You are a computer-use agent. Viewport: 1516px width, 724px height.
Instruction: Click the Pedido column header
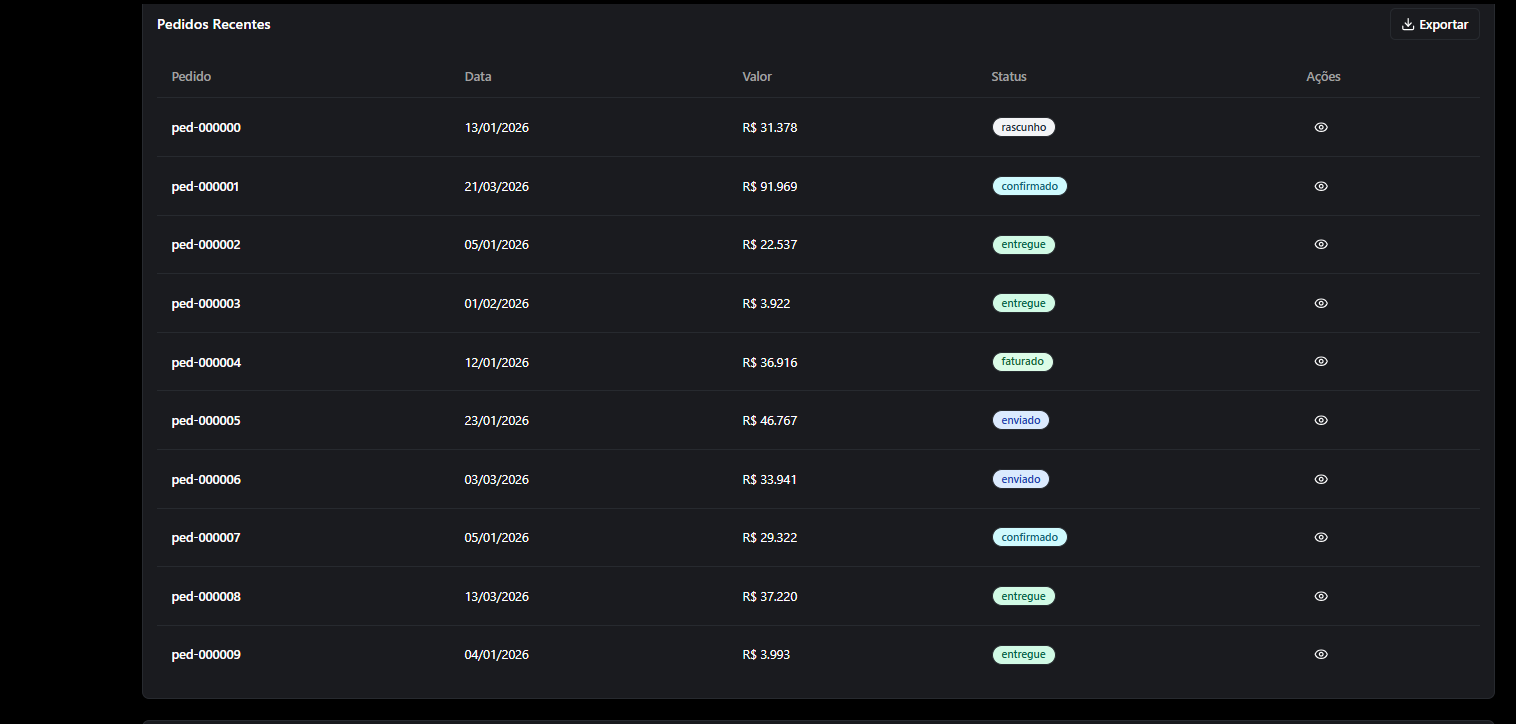coord(191,77)
